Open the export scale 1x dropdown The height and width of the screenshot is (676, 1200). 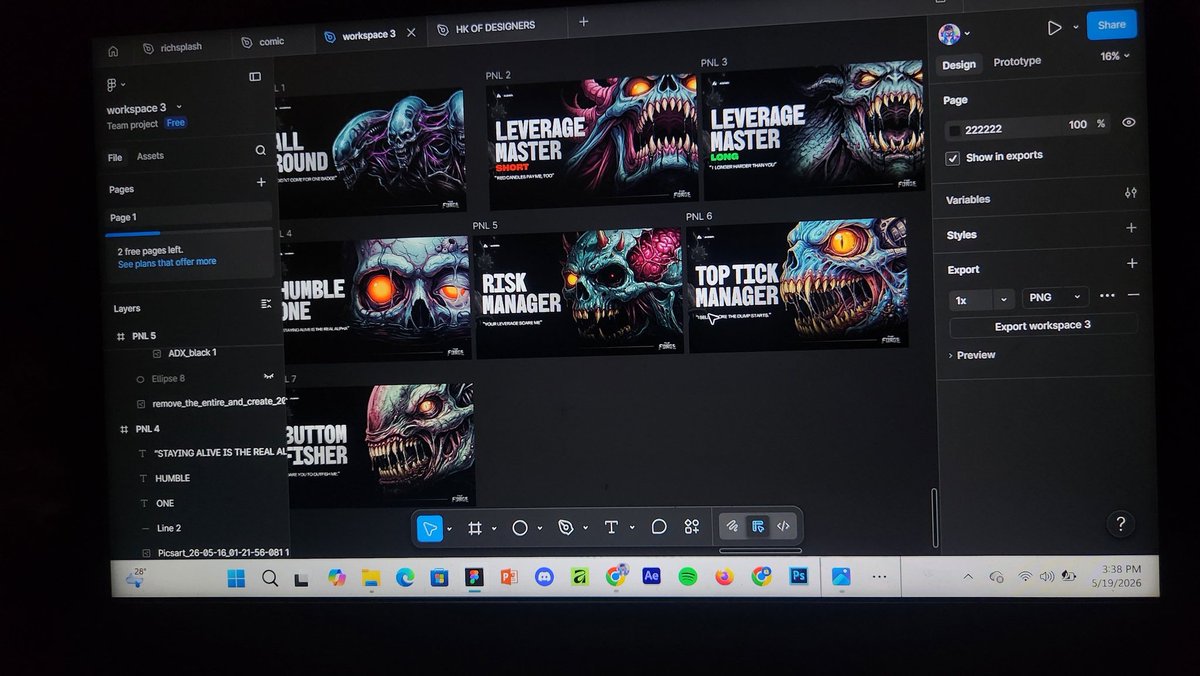[x=982, y=299]
